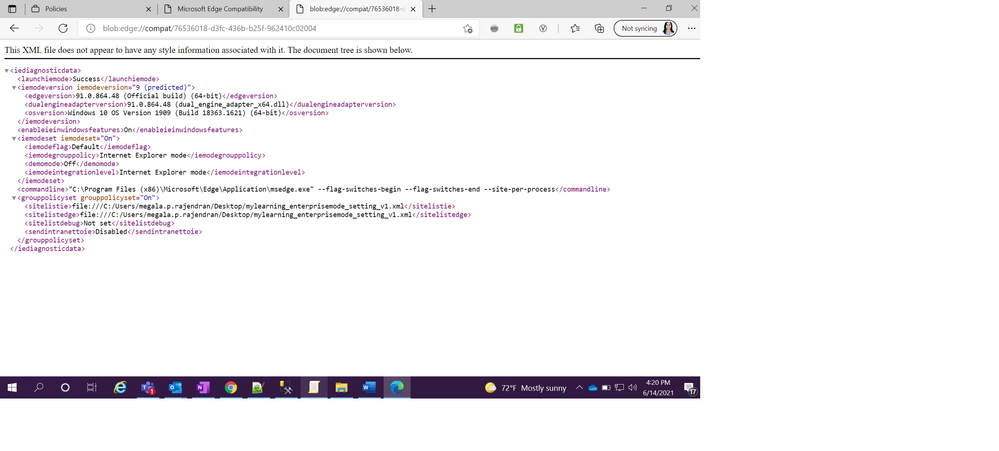Click the green extension icon

coord(518,29)
